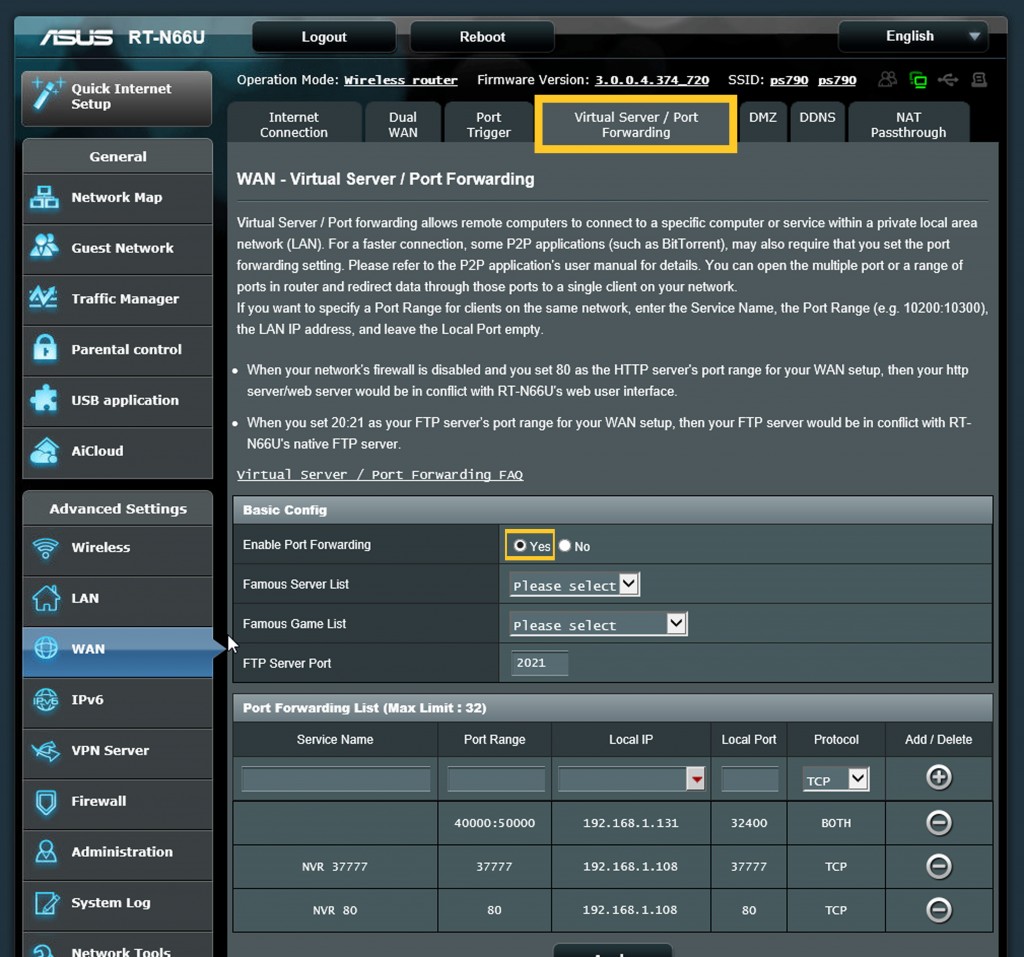Open Virtual Server / Port Forwarding FAQ link

click(379, 475)
